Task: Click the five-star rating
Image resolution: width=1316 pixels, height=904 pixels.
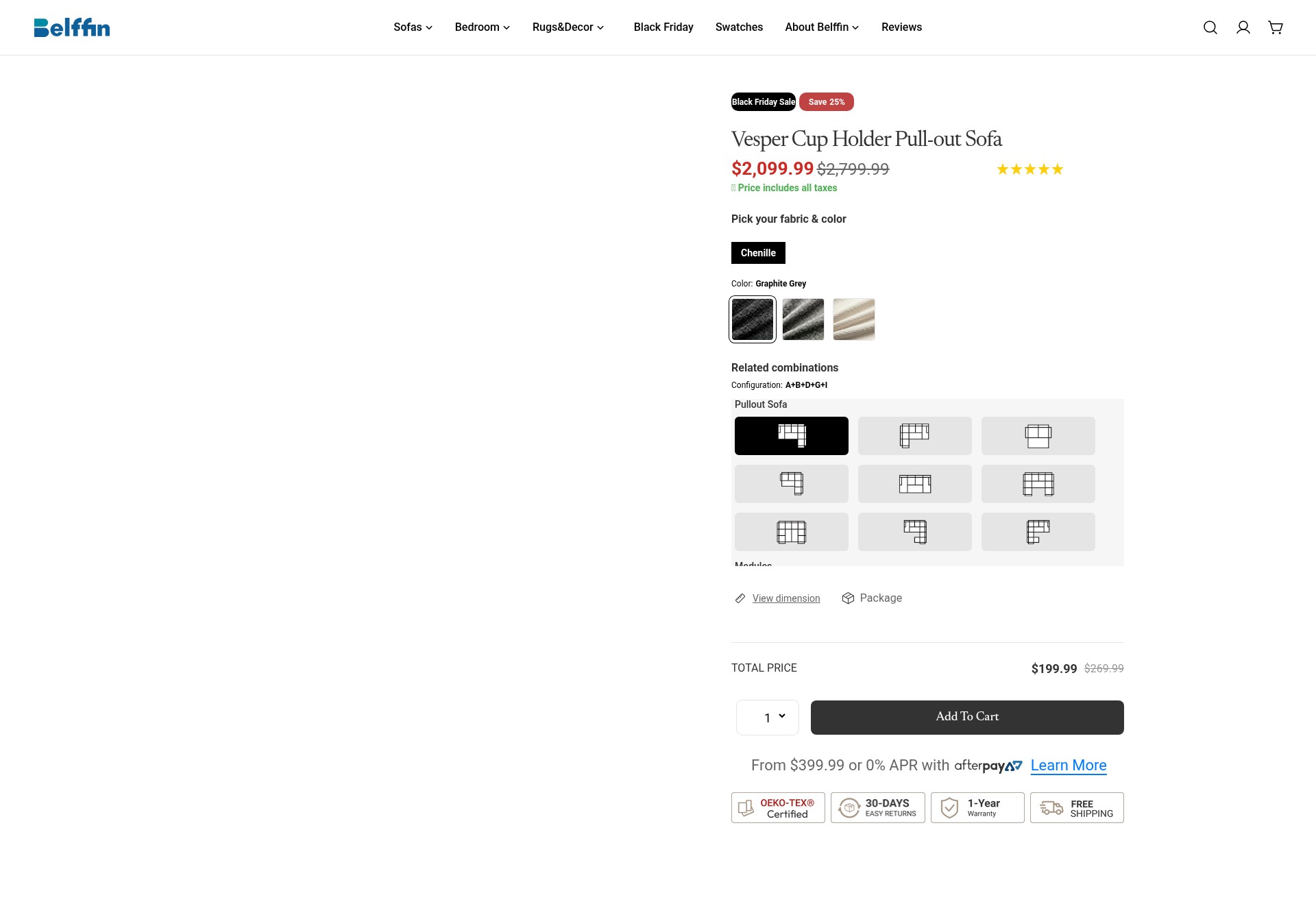Action: point(1029,169)
